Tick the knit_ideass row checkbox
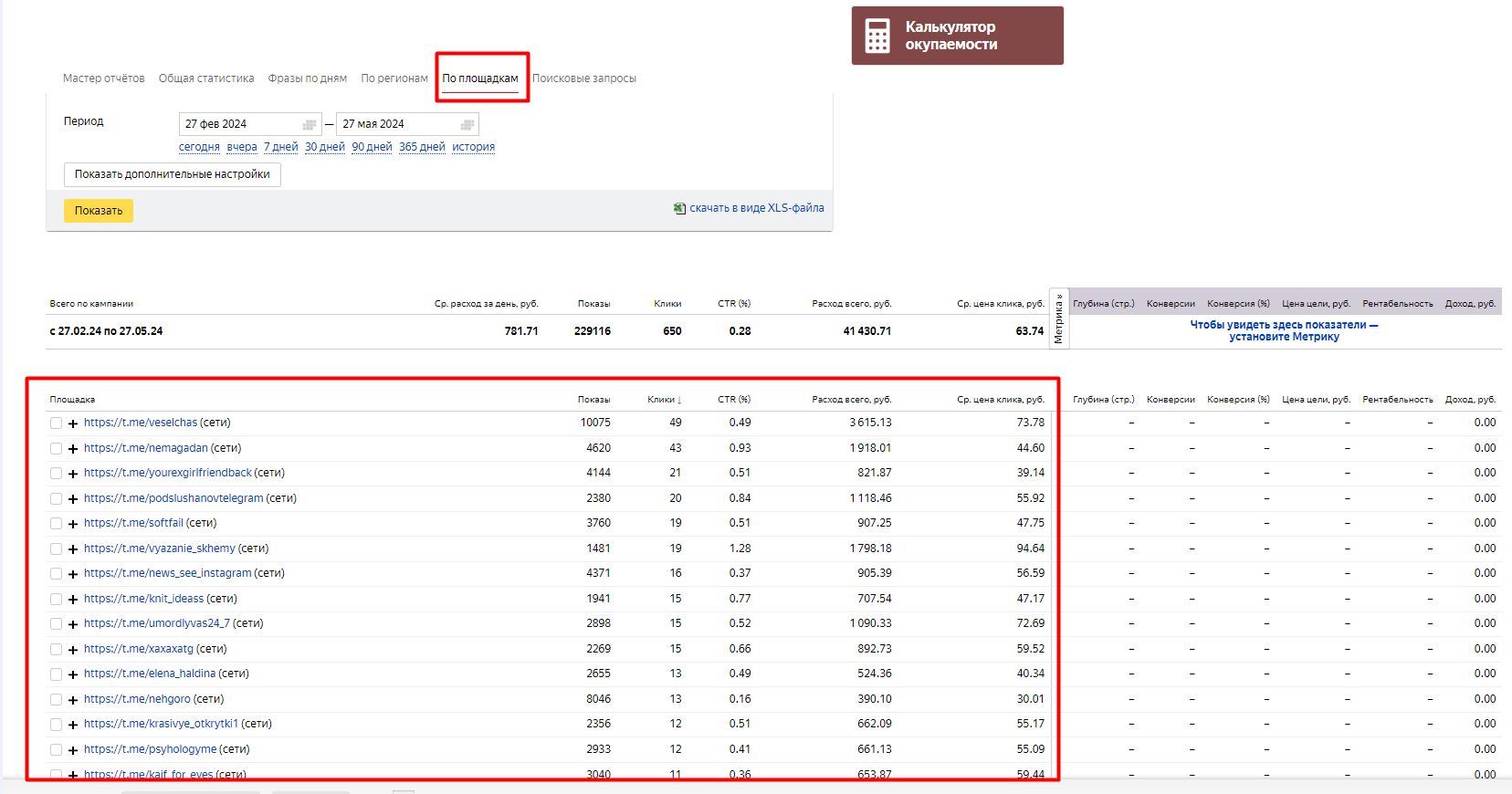The height and width of the screenshot is (794, 1512). click(57, 599)
